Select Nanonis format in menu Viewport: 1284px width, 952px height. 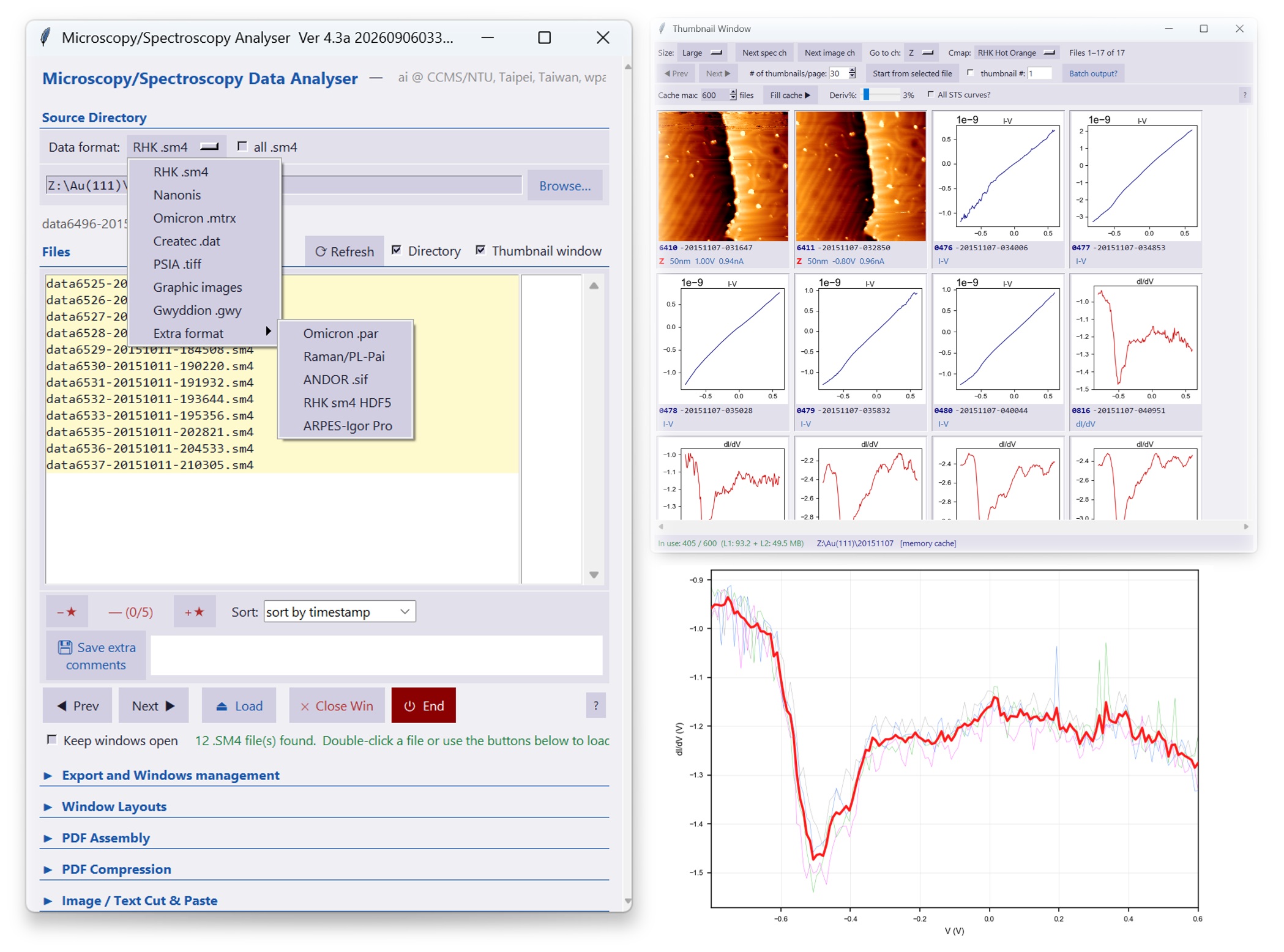[x=204, y=195]
